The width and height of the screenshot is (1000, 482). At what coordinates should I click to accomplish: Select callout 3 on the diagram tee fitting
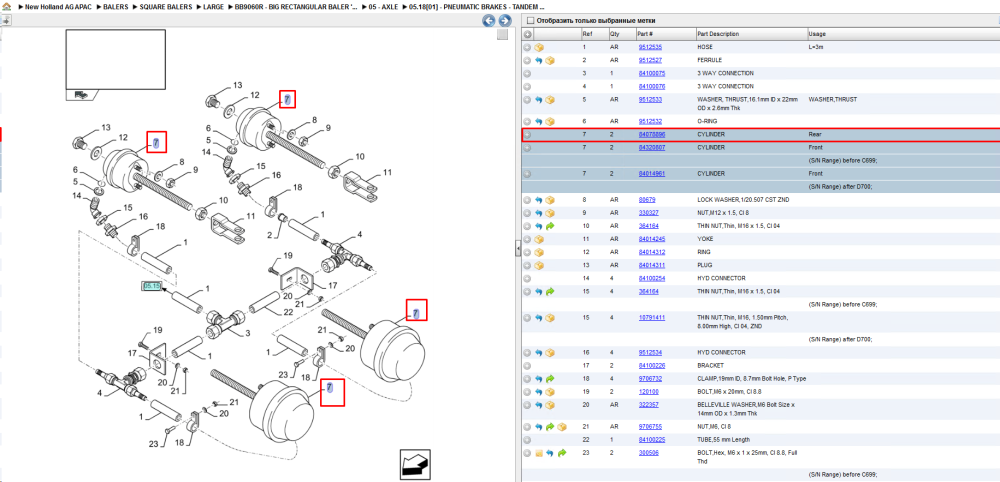[x=248, y=333]
